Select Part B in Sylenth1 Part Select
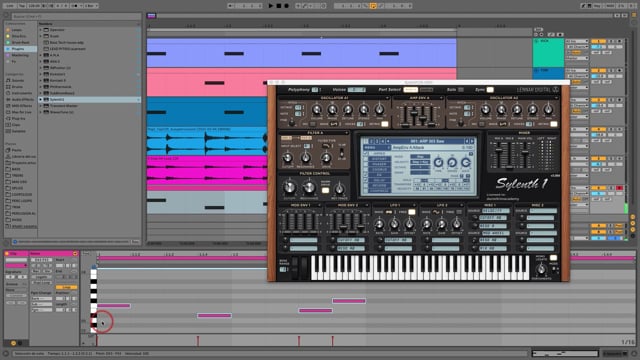This screenshot has height=360, width=640. point(426,89)
